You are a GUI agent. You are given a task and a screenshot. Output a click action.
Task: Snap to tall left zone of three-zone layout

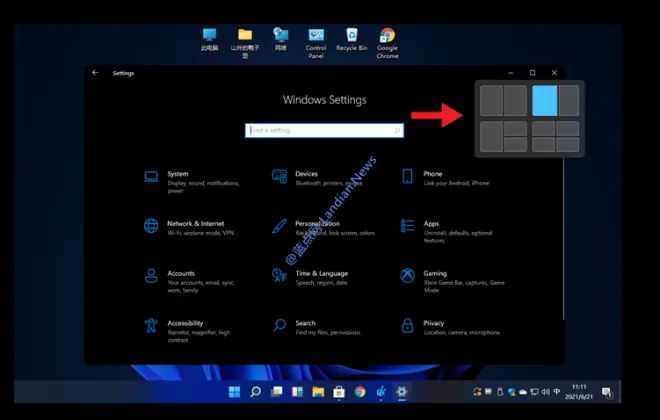point(491,137)
